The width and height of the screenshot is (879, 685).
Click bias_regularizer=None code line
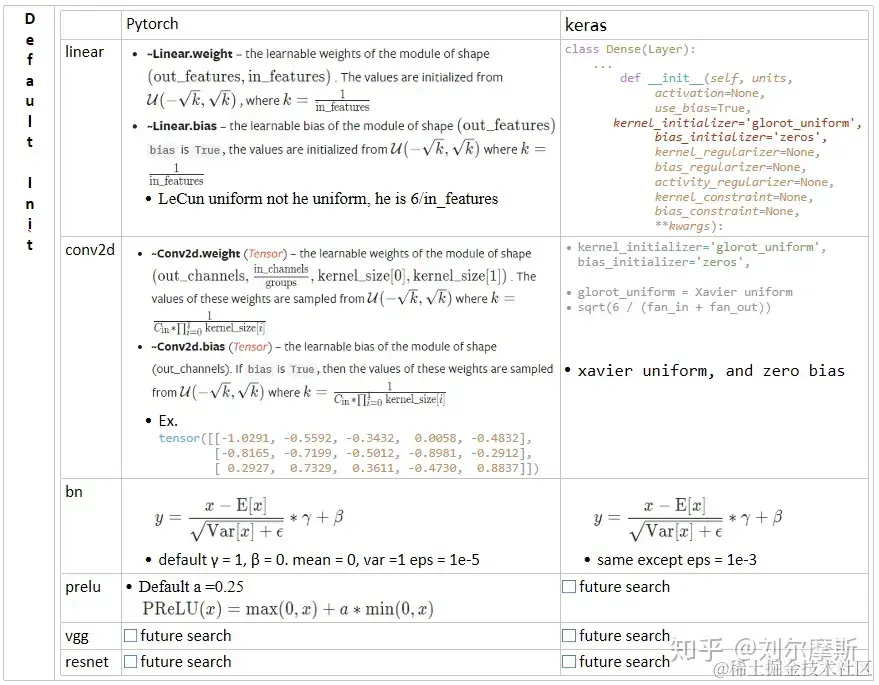[x=730, y=167]
